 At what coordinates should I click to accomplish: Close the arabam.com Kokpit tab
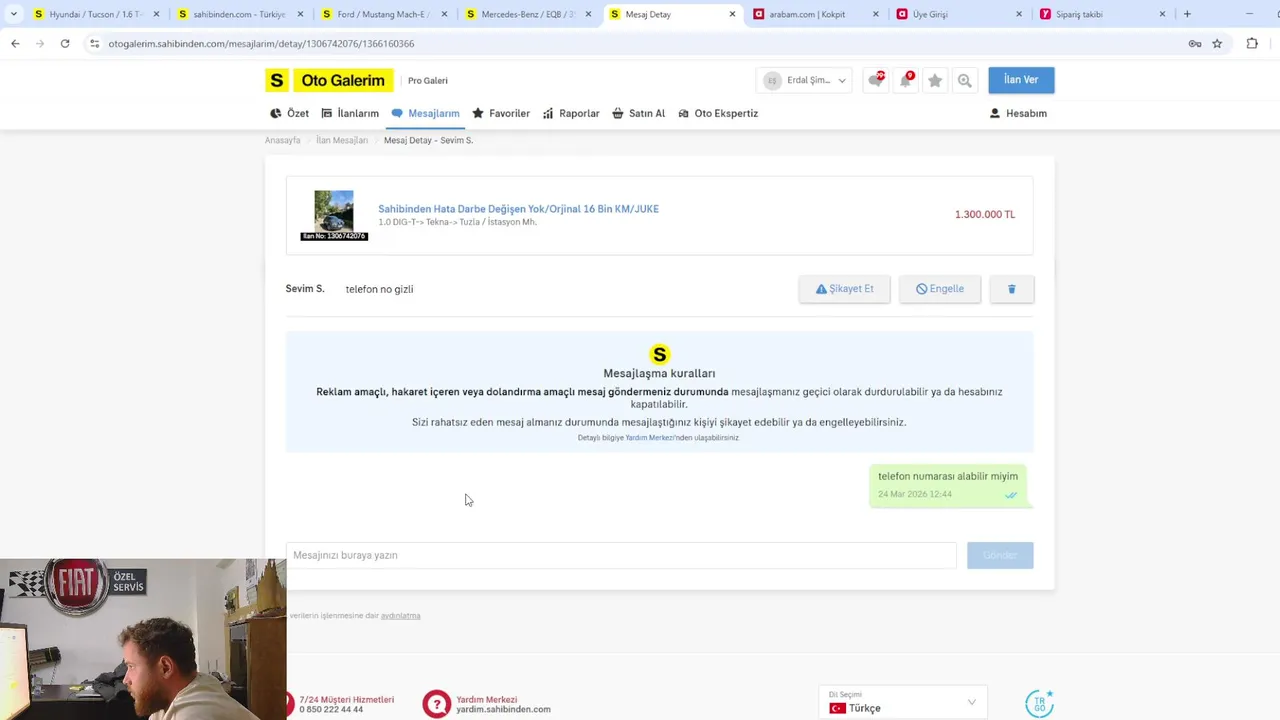pos(876,14)
